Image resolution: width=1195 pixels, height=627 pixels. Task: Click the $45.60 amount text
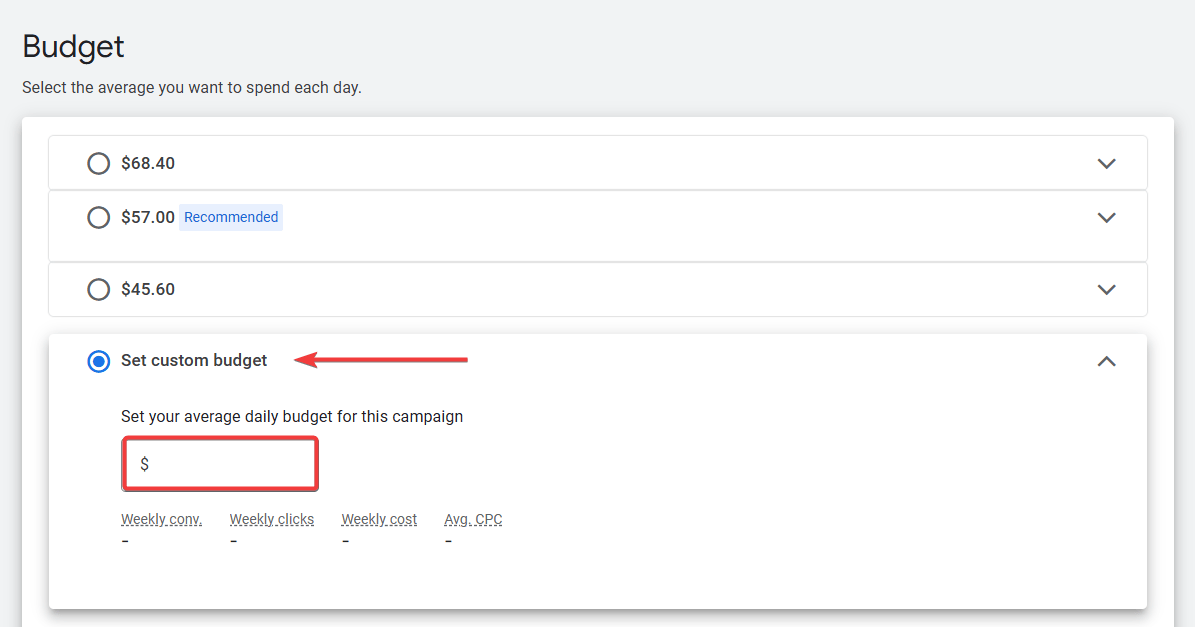(x=148, y=289)
